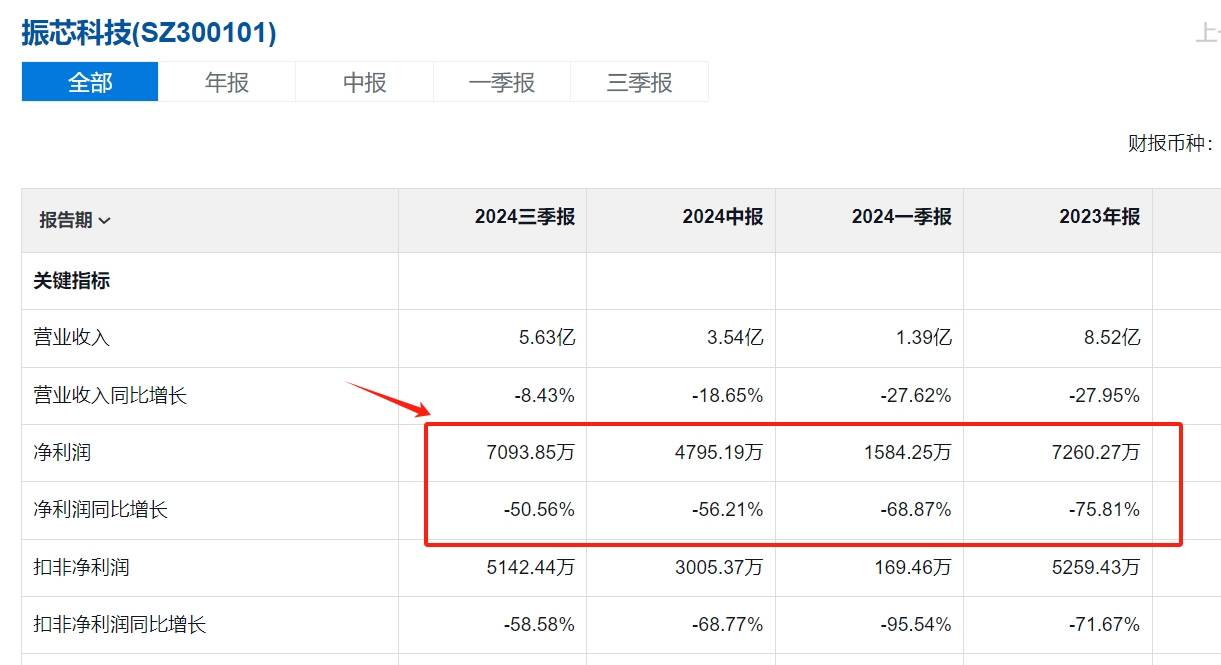Click the 2024中报 column header
This screenshot has width=1221, height=665.
coord(723,217)
